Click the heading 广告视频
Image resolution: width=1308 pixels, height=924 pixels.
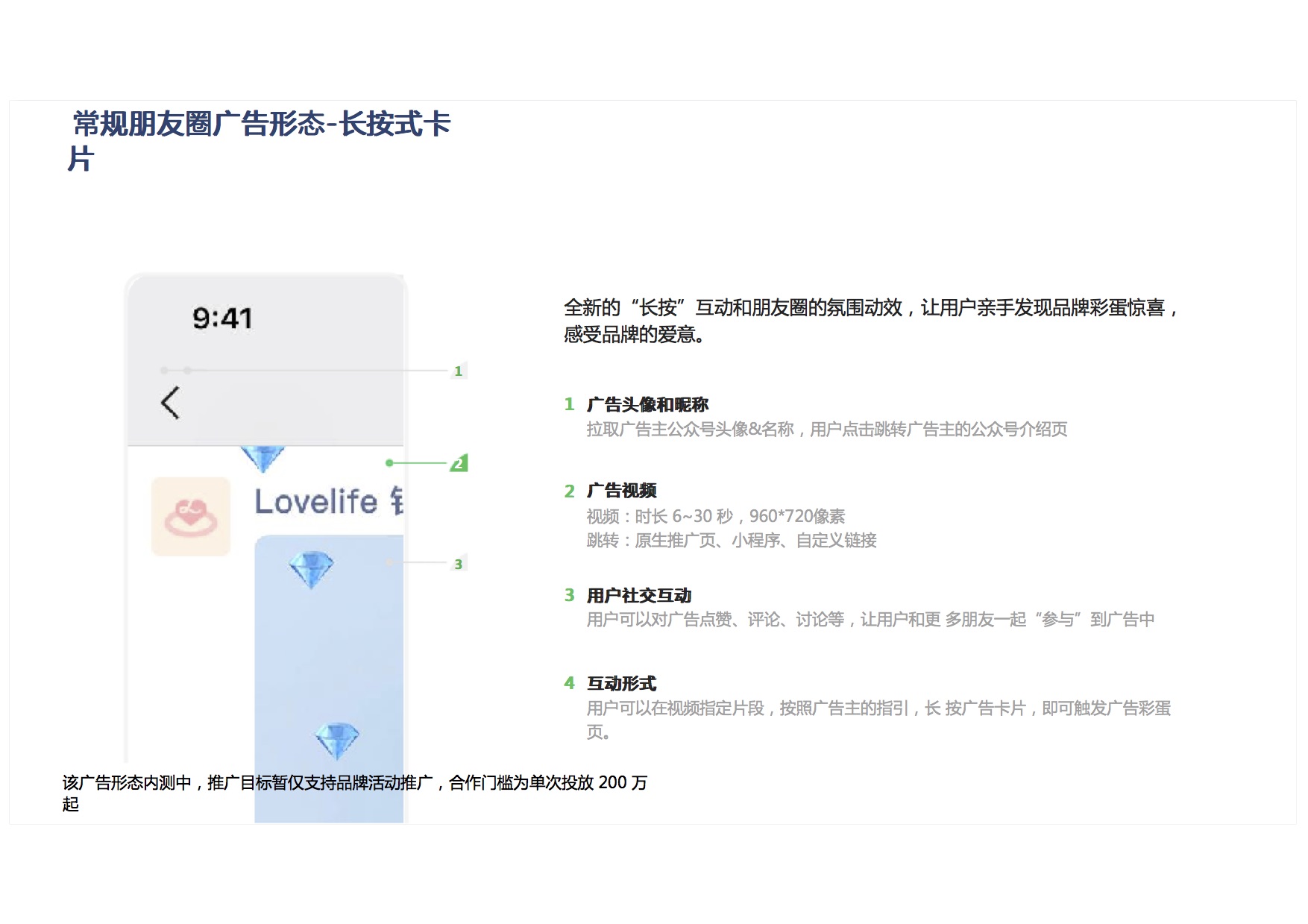coord(621,490)
